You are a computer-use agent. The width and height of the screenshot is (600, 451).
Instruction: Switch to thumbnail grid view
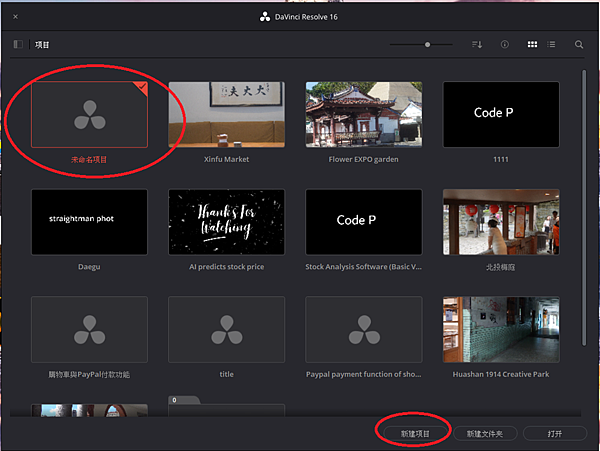(532, 44)
